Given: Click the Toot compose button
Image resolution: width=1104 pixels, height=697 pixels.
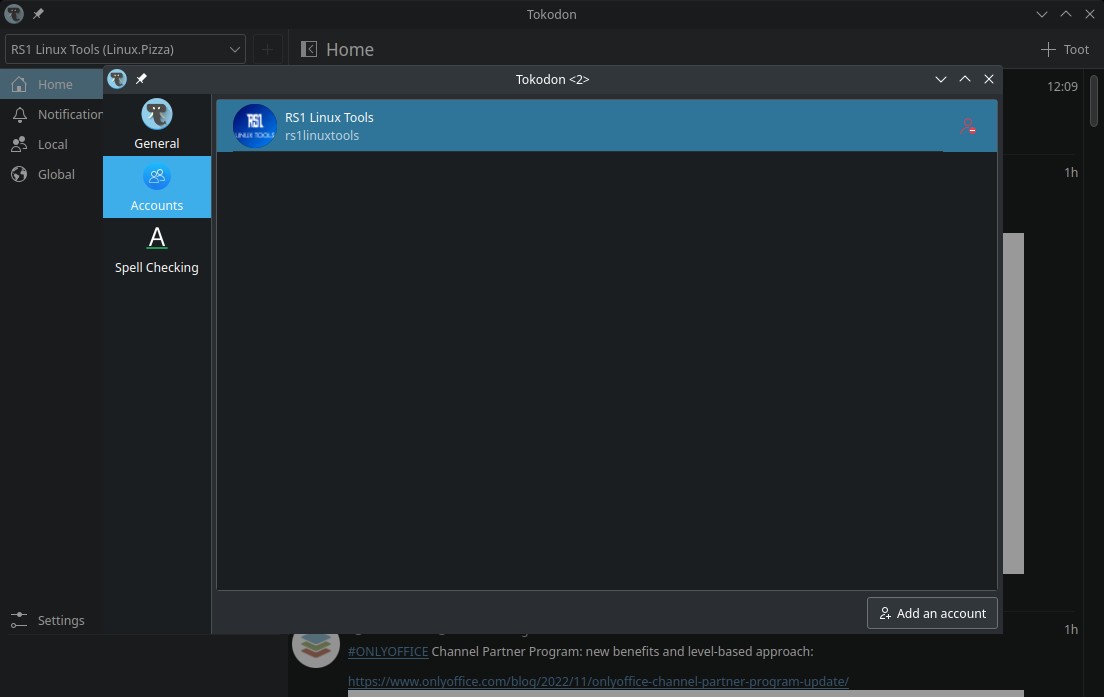Looking at the screenshot, I should (x=1065, y=49).
